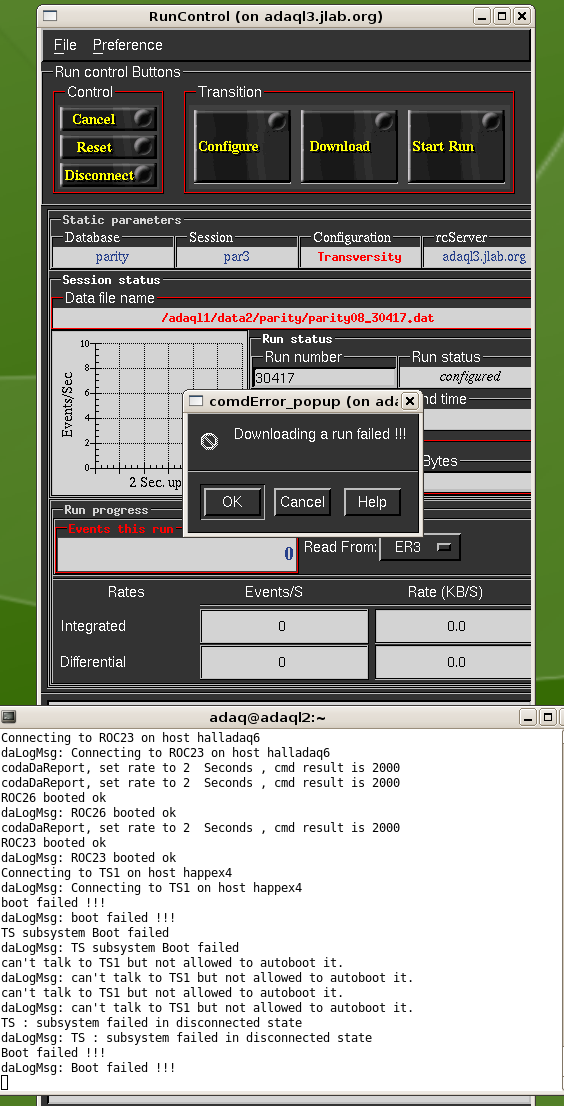Click the Cancel control button with indicator light

(108, 119)
